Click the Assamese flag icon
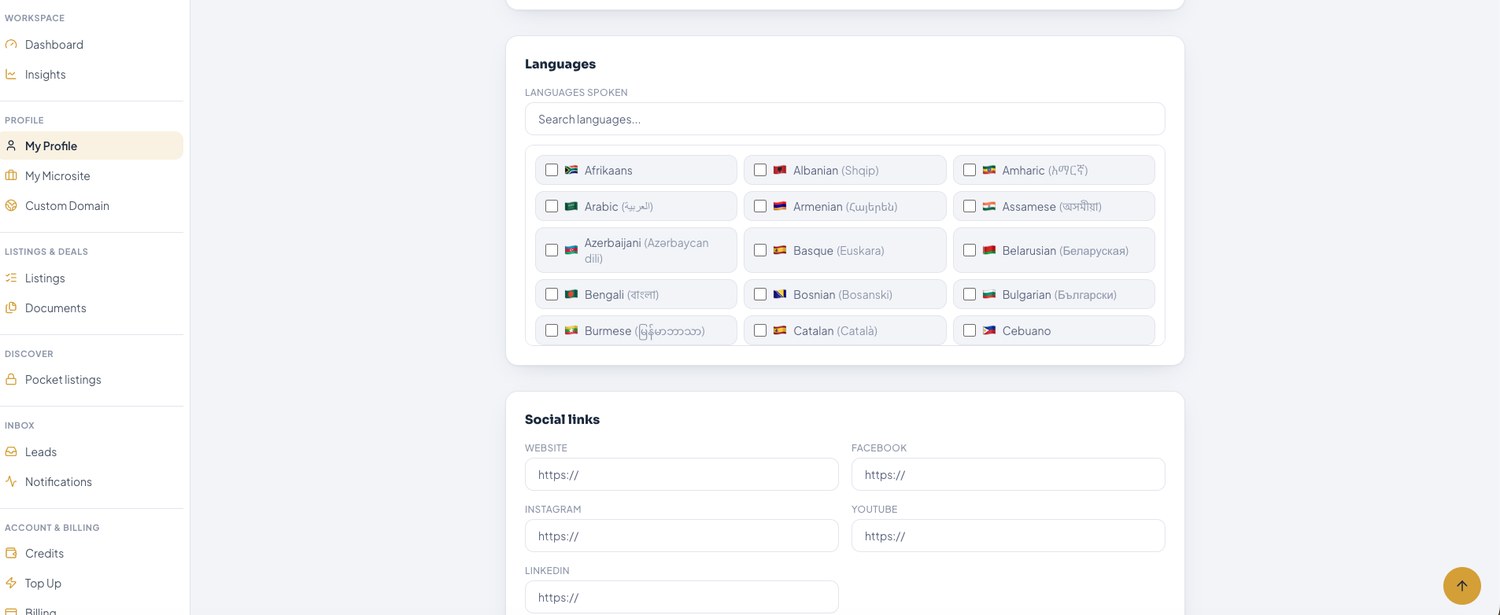Viewport: 1500px width, 615px height. pos(989,206)
